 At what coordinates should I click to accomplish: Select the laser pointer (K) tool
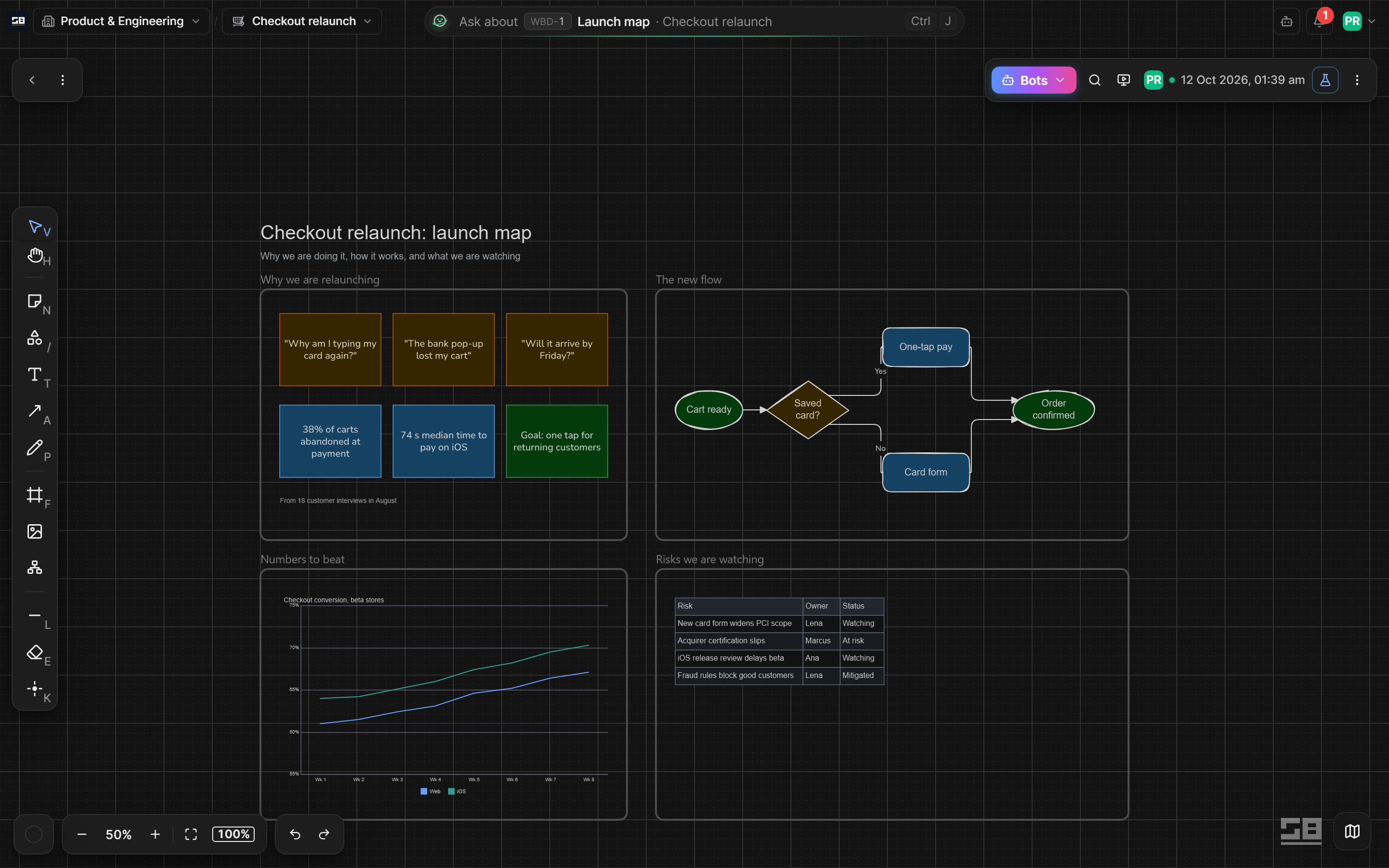click(35, 689)
